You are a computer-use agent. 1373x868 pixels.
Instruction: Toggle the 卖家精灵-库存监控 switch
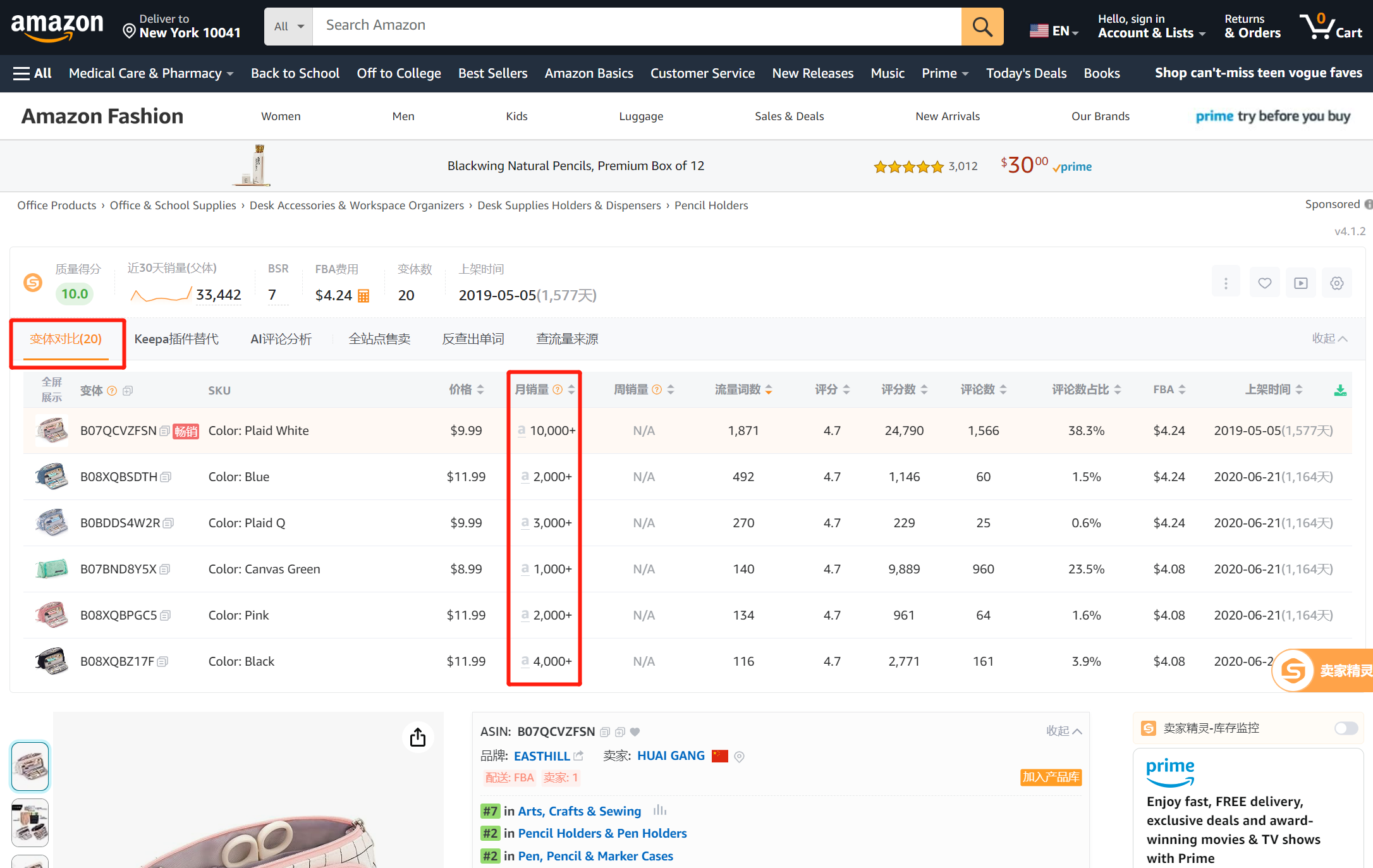(x=1346, y=728)
